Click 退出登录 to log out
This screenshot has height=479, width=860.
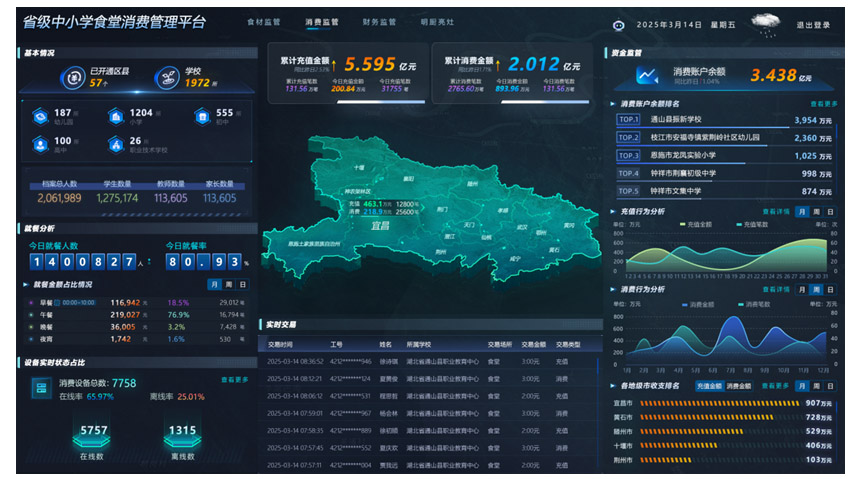point(812,25)
